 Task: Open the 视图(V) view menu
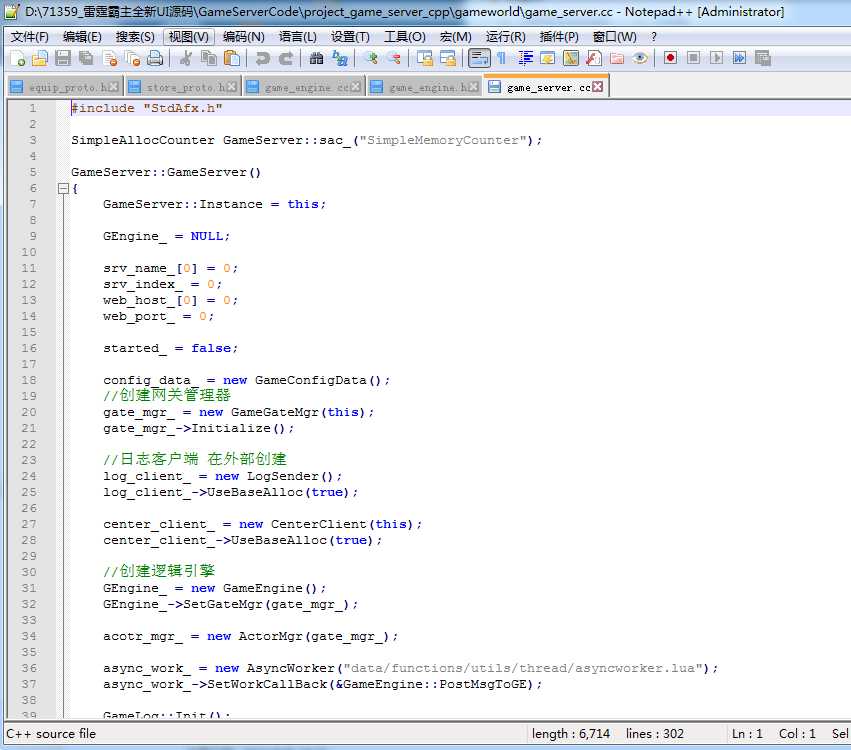pyautogui.click(x=189, y=37)
